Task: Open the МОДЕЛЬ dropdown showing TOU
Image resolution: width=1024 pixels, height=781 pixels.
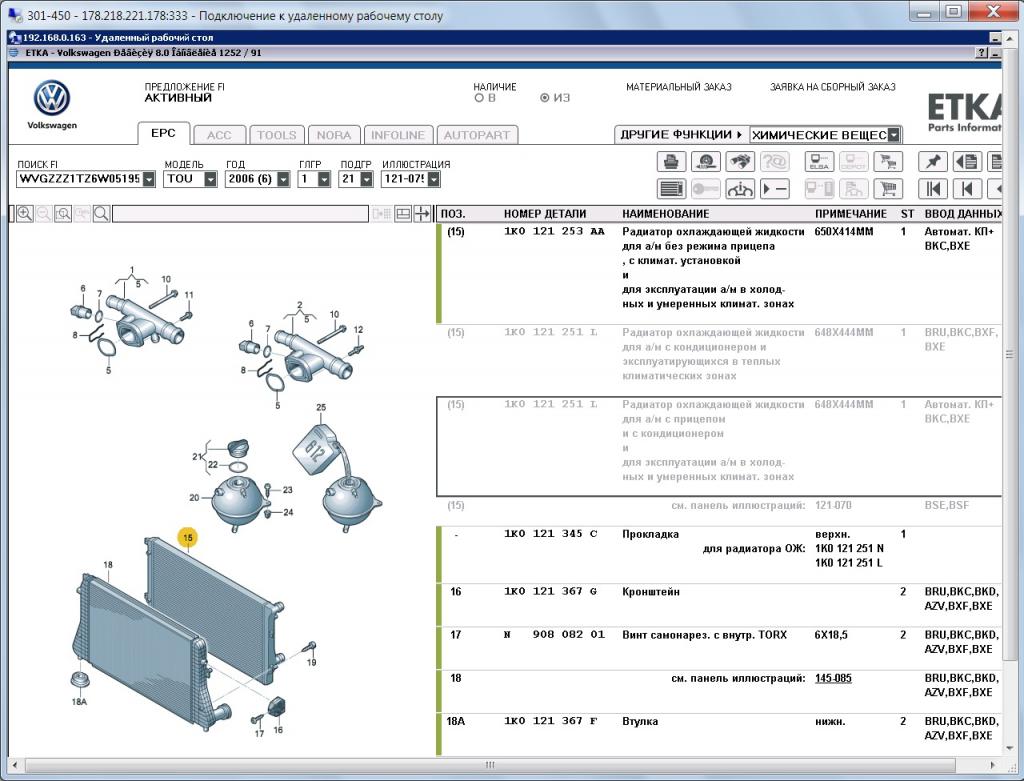Action: pos(210,179)
